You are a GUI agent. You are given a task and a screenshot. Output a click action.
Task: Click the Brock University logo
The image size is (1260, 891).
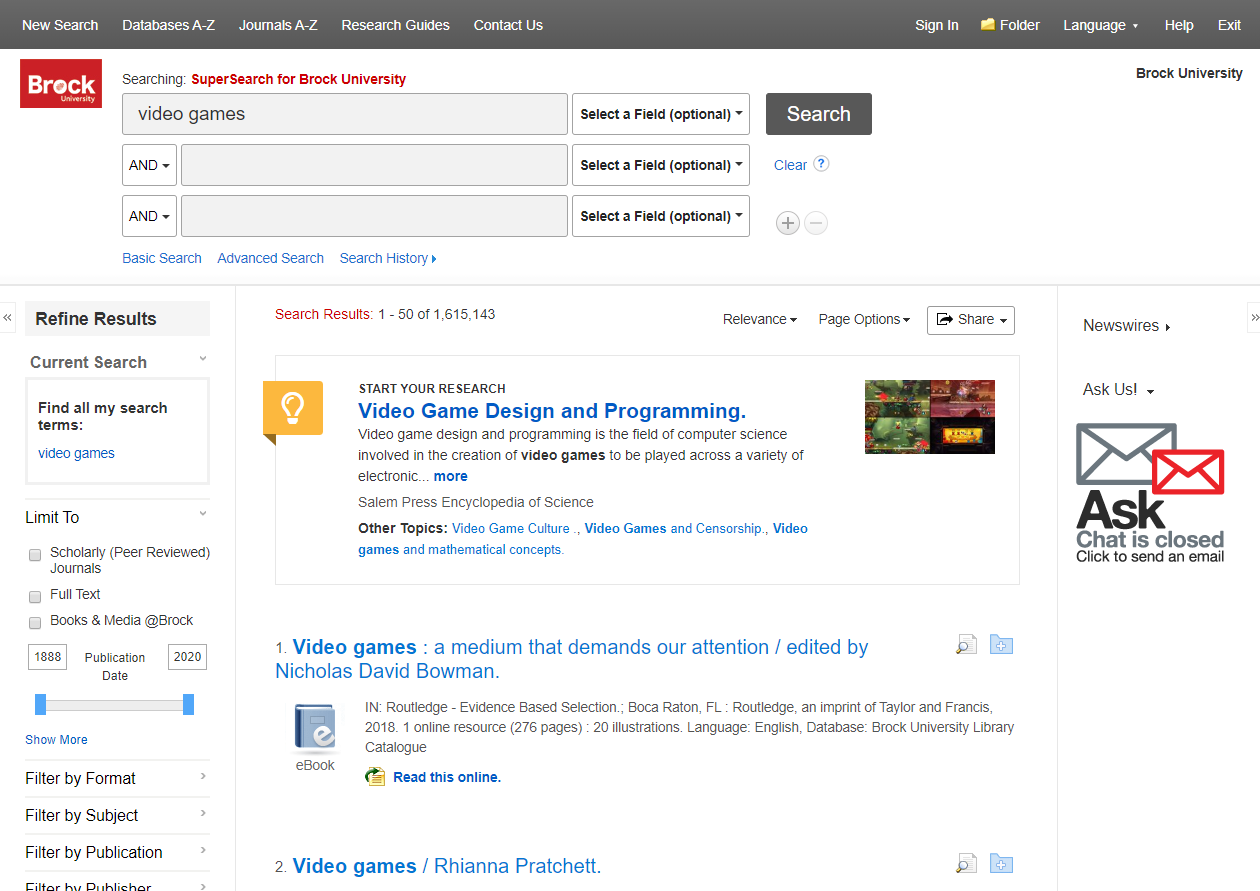pyautogui.click(x=61, y=83)
